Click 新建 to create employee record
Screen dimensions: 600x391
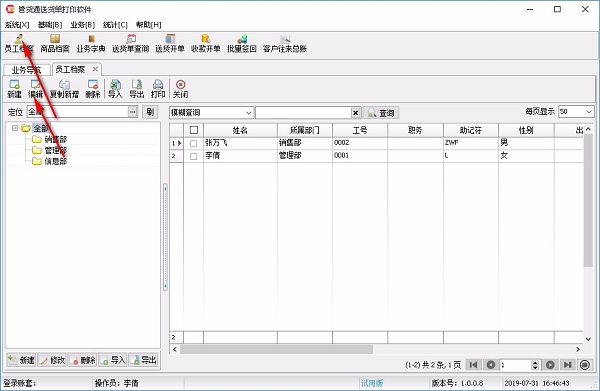(x=15, y=89)
